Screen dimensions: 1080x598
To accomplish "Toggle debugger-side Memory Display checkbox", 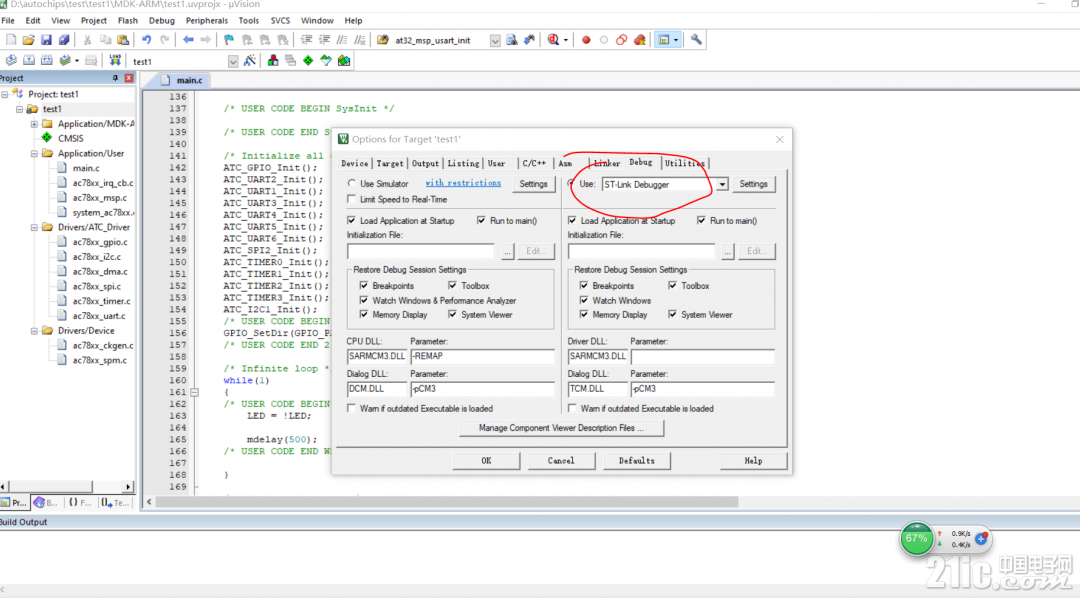I will 584,314.
